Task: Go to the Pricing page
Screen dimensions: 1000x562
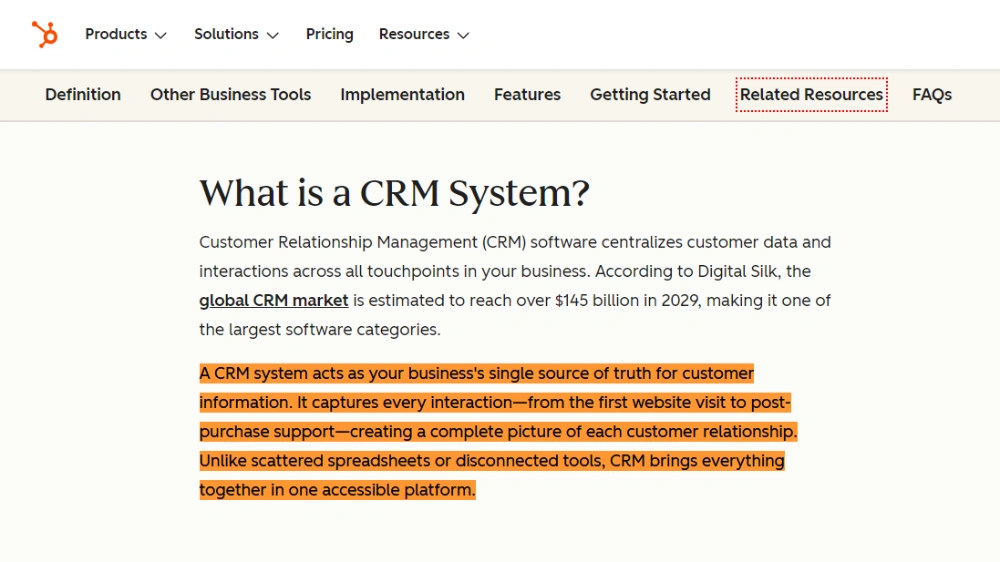Action: coord(329,34)
